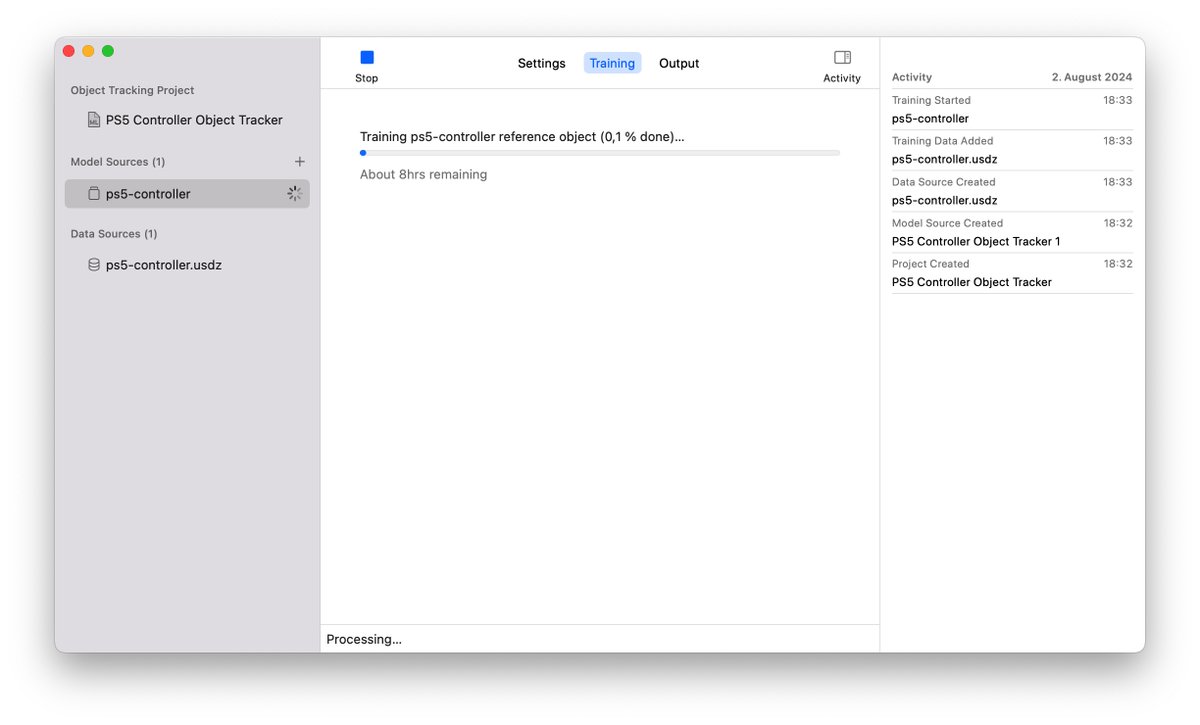Viewport: 1200px width, 725px height.
Task: Click the 'Project Created' activity entry
Action: [1012, 273]
